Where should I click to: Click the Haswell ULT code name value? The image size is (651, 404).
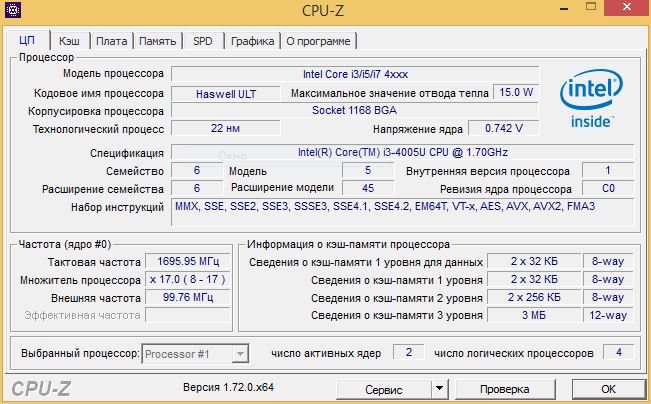click(226, 94)
